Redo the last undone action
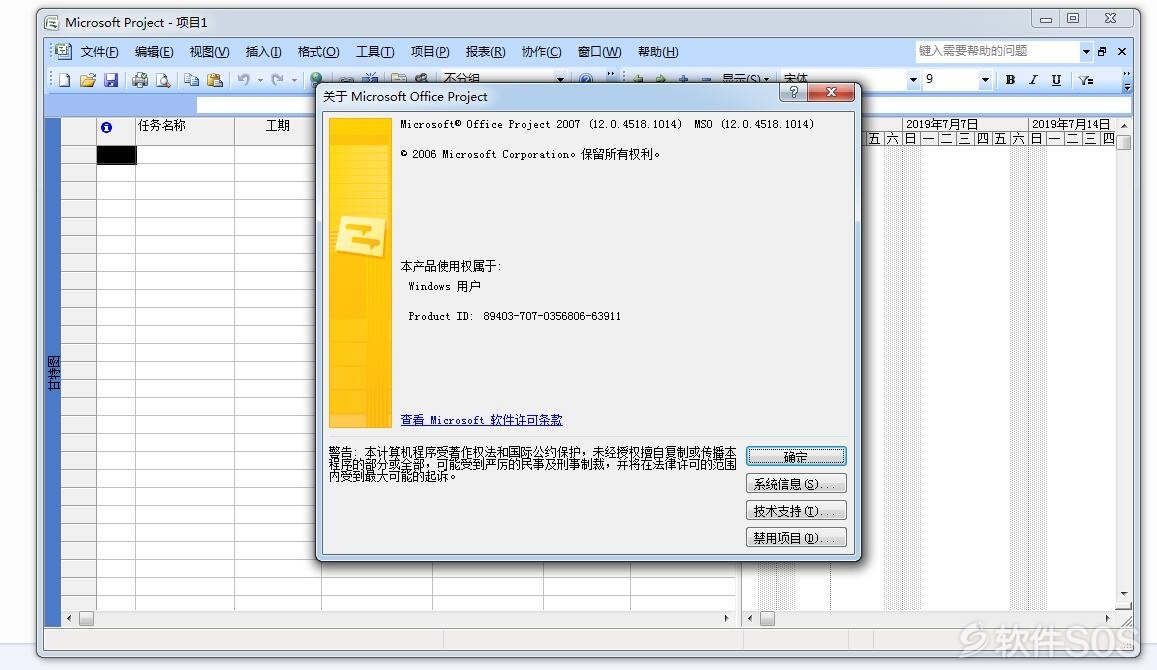Viewport: 1157px width, 670px height. [277, 80]
